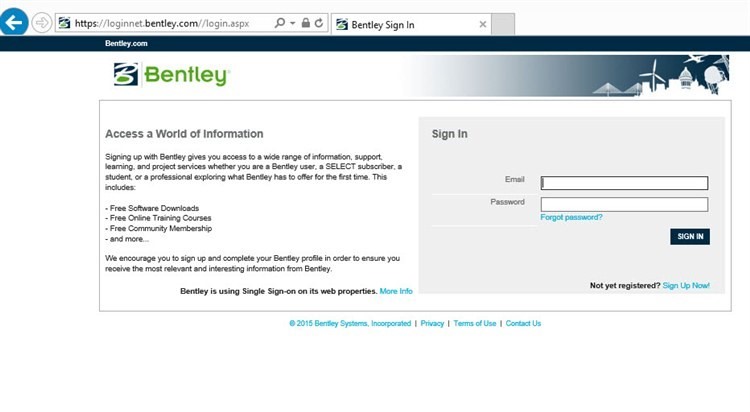The image size is (750, 412).
Task: Open the Privacy footer link
Action: (432, 323)
